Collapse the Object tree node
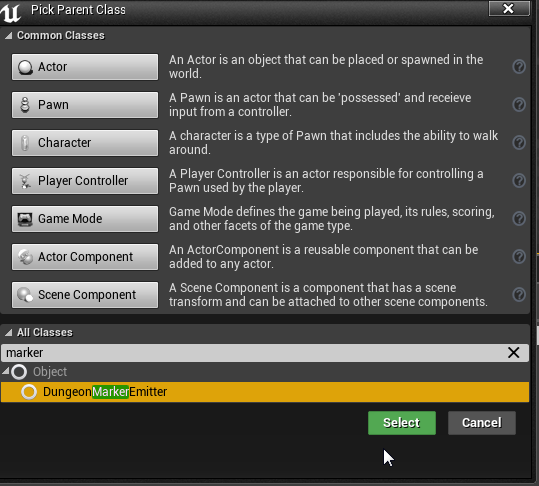Viewport: 539px width, 486px height. click(6, 371)
